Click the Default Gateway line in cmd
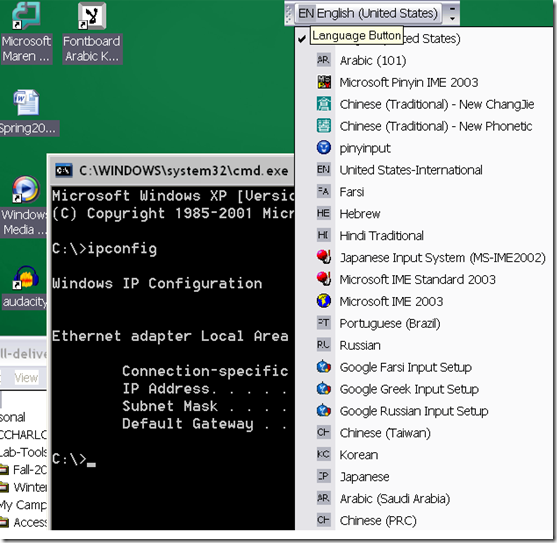 click(x=205, y=423)
